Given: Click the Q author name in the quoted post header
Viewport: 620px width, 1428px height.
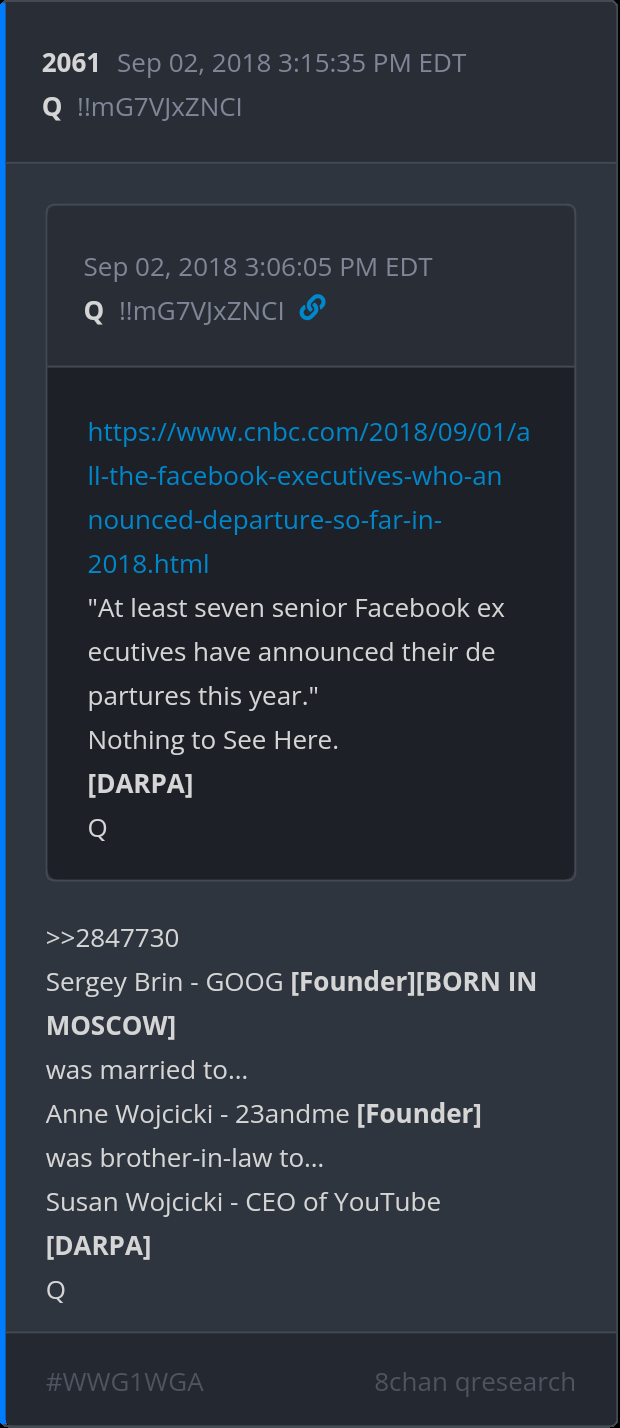Looking at the screenshot, I should coord(94,312).
